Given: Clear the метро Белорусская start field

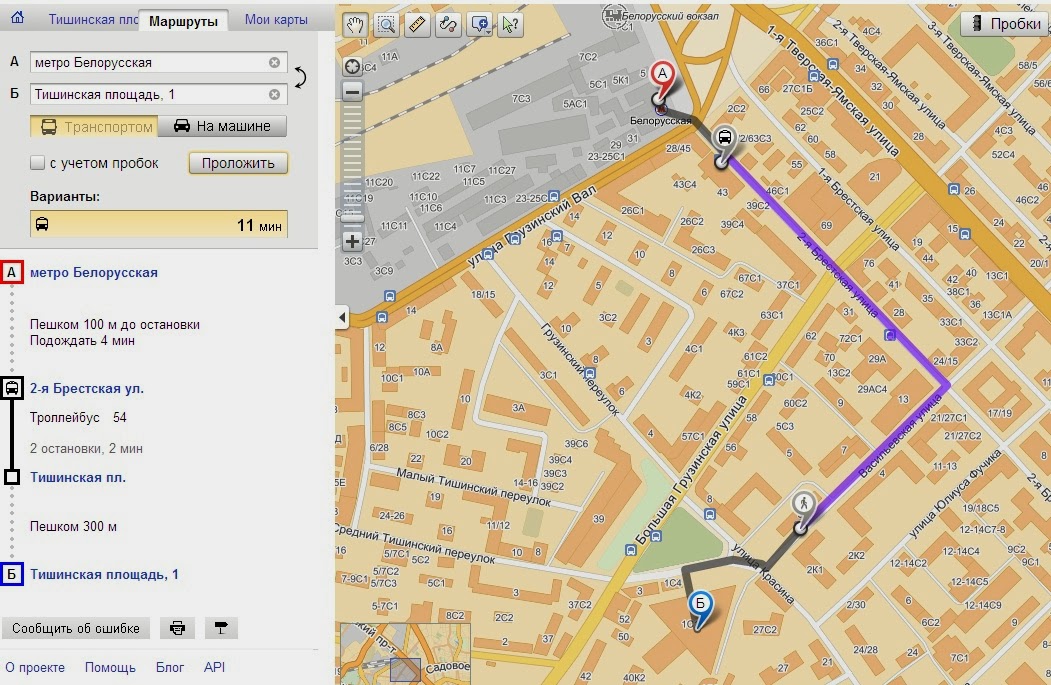Looking at the screenshot, I should [x=274, y=62].
